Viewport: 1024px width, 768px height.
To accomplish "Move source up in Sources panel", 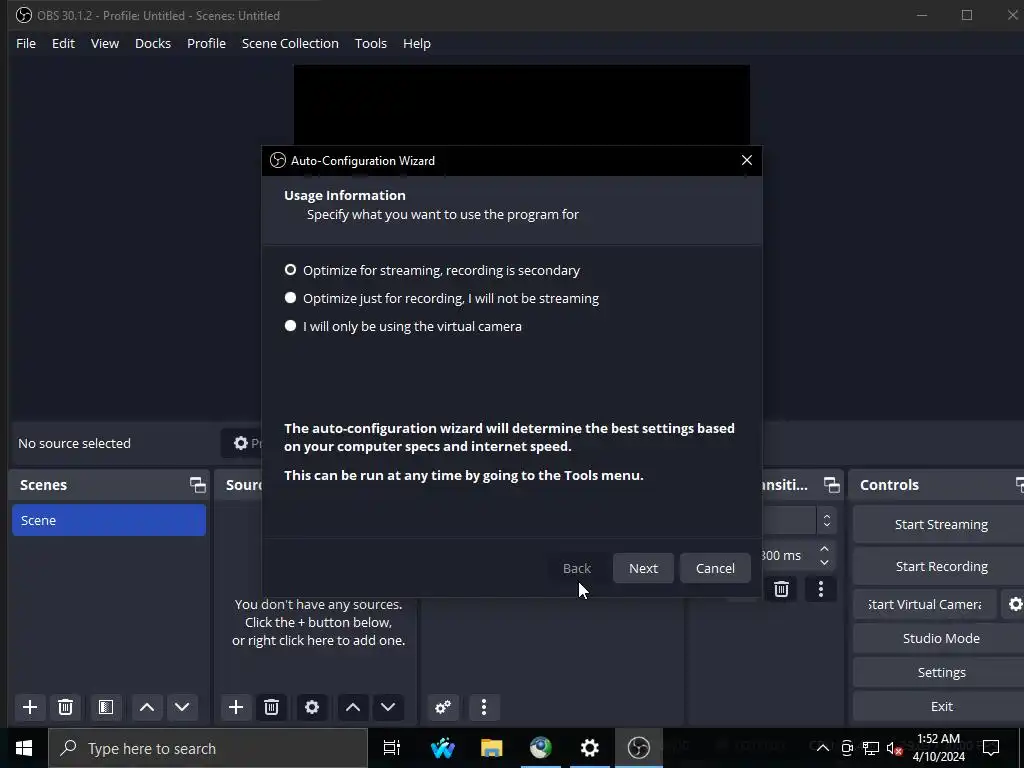I will tap(353, 707).
